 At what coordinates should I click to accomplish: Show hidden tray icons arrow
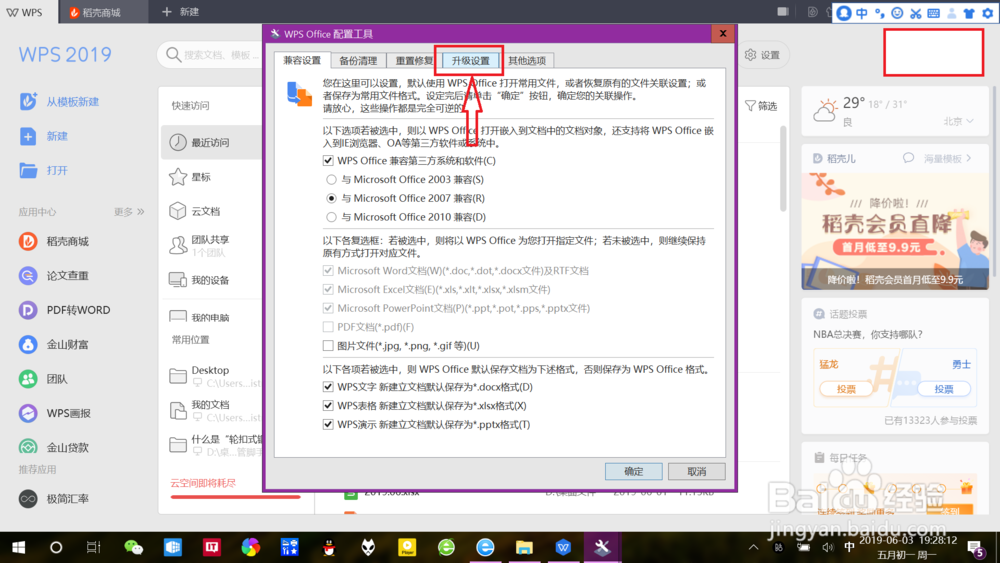pyautogui.click(x=753, y=547)
